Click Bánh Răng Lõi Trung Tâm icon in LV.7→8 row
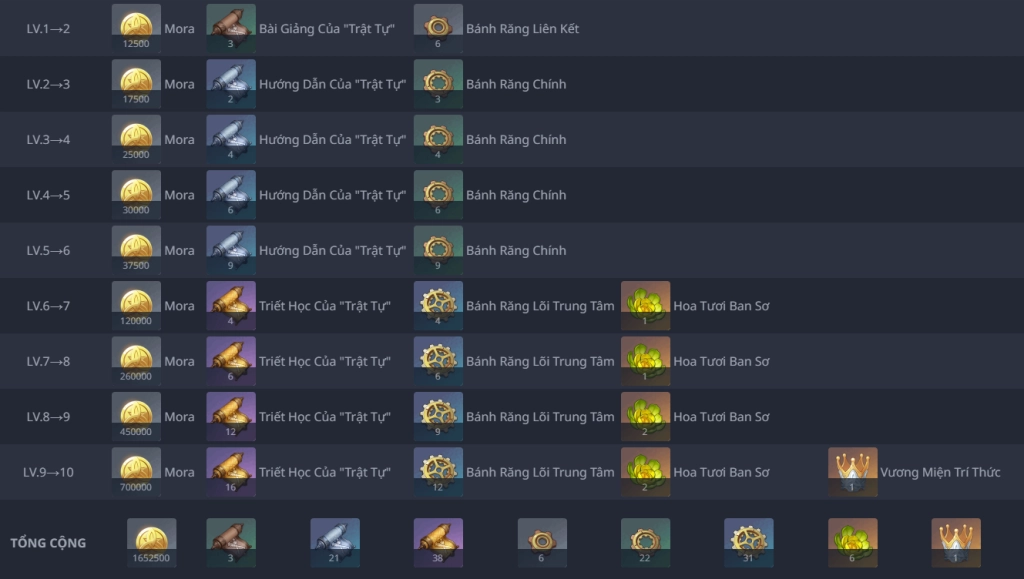Screen dimensions: 1024x579 pyautogui.click(x=438, y=361)
